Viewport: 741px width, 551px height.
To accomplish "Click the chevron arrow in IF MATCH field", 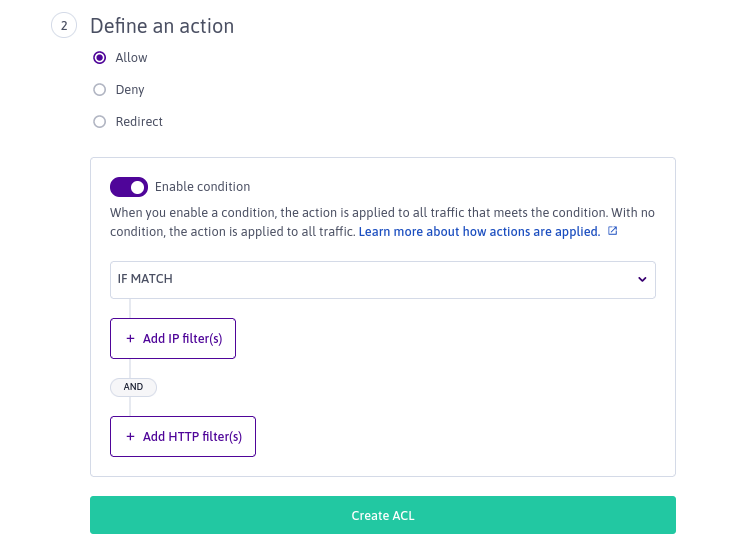I will coord(642,280).
